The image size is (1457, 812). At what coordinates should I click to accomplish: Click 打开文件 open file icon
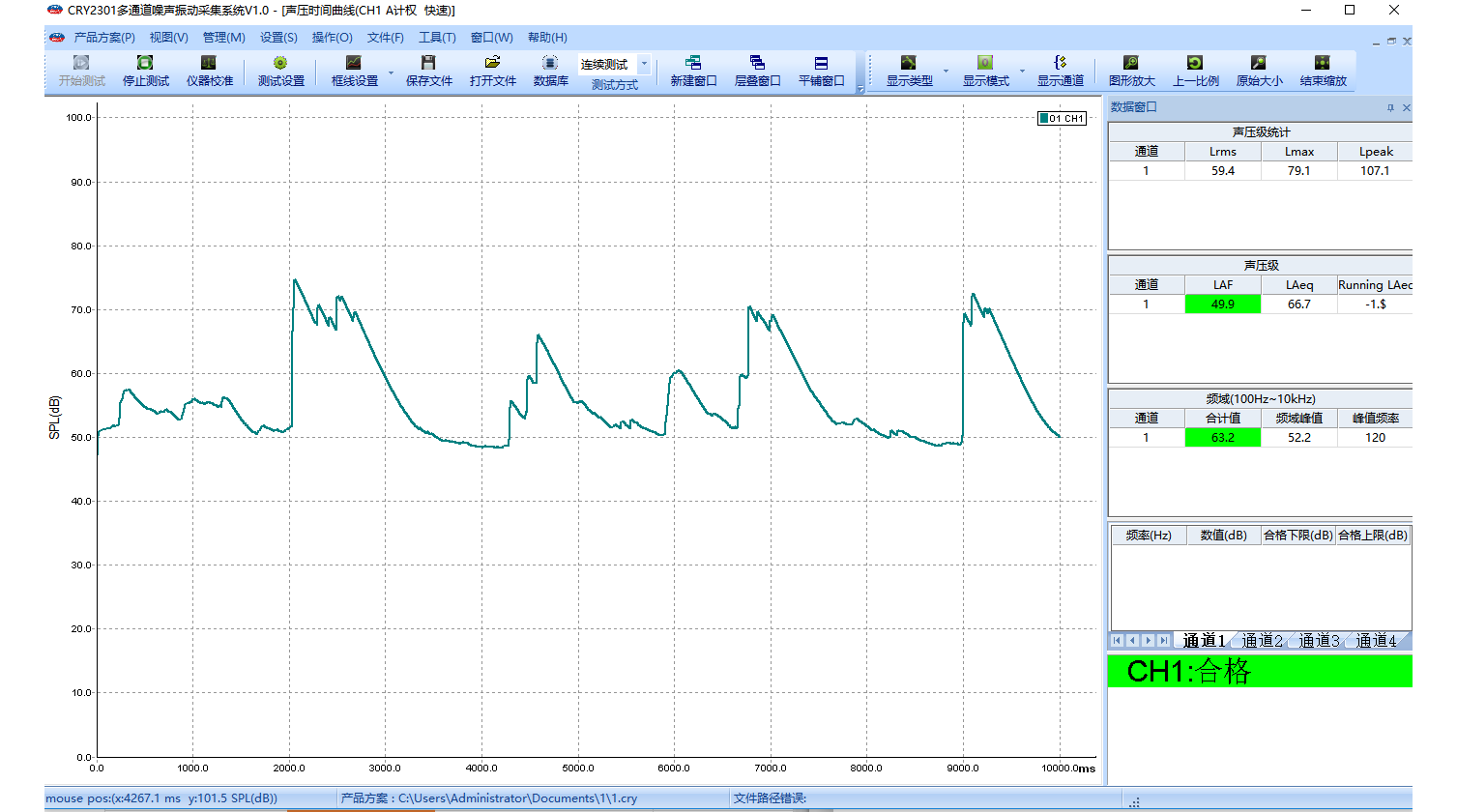(x=492, y=64)
